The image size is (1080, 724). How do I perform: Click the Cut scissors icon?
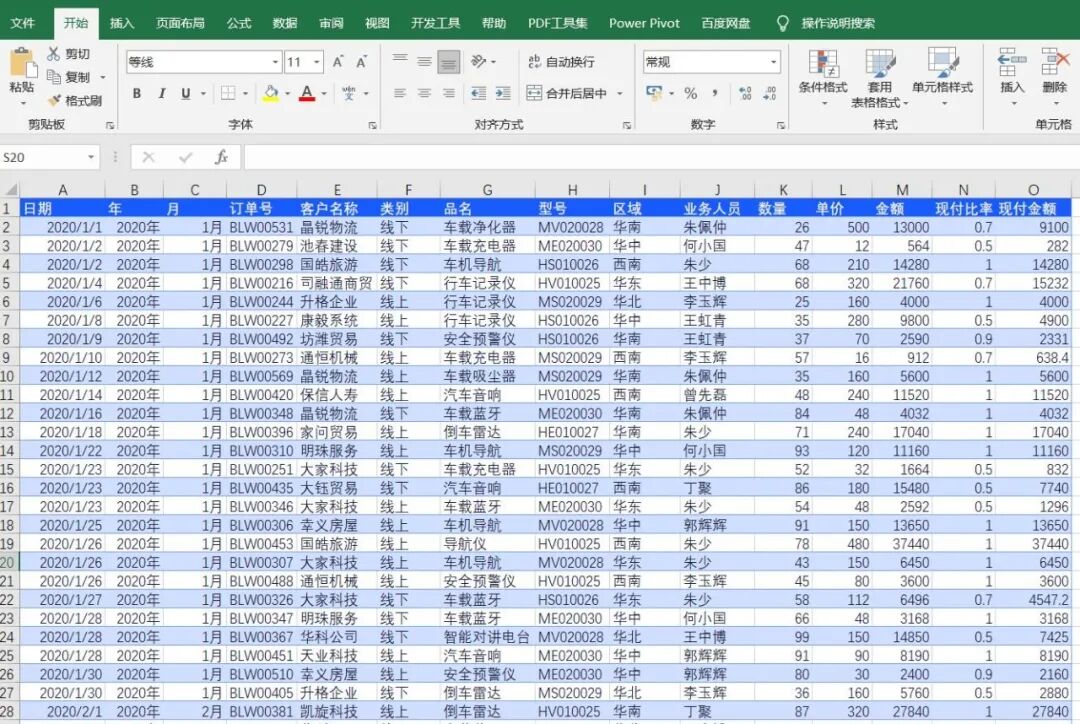(x=54, y=54)
